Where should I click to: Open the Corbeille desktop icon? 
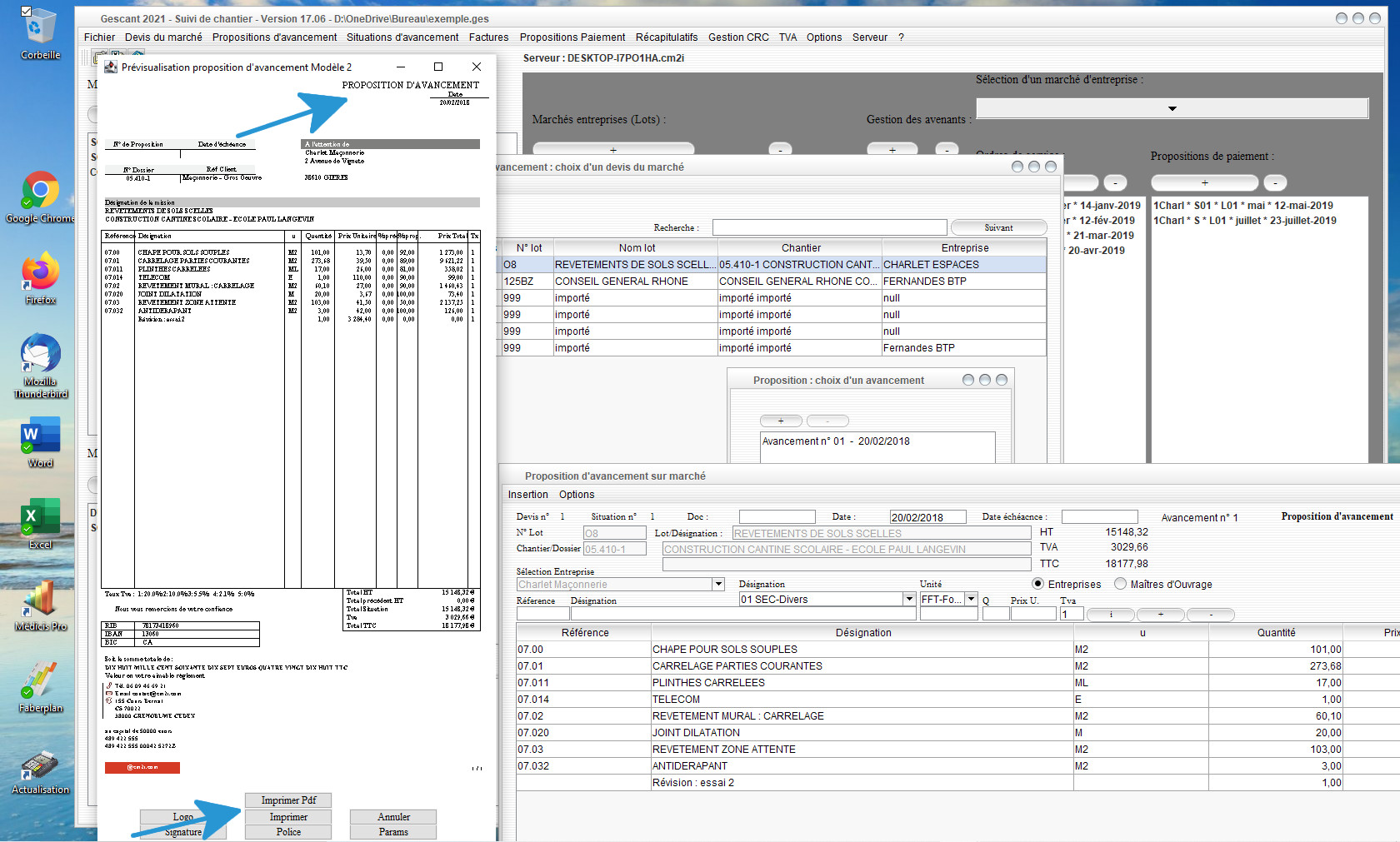tap(39, 33)
